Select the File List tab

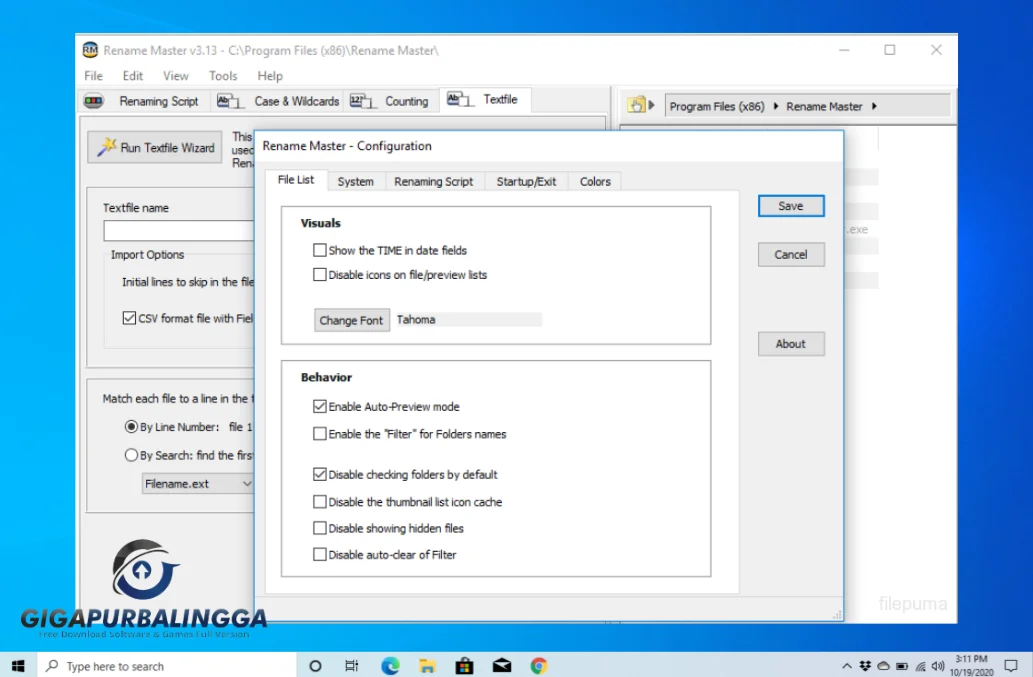296,180
